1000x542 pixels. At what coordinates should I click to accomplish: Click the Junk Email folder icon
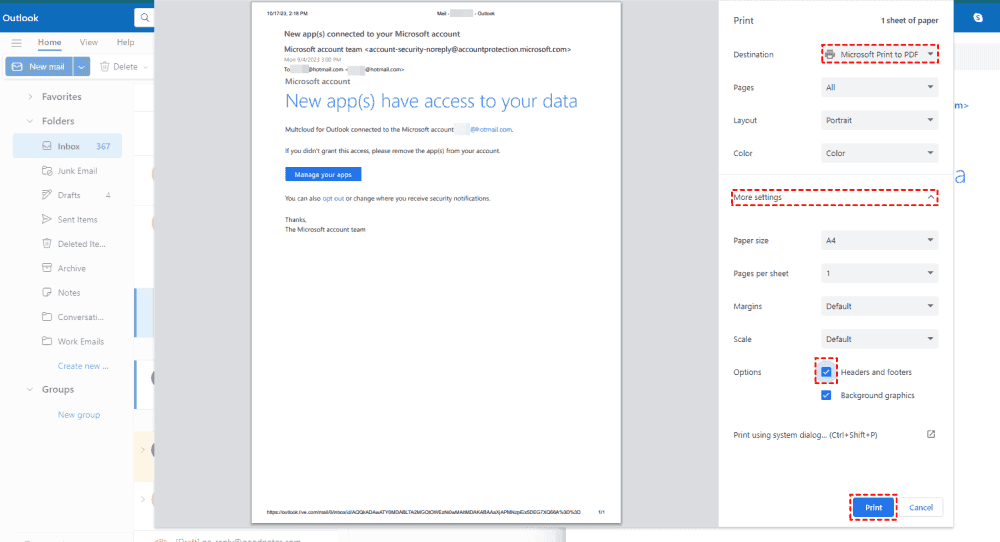(47, 170)
